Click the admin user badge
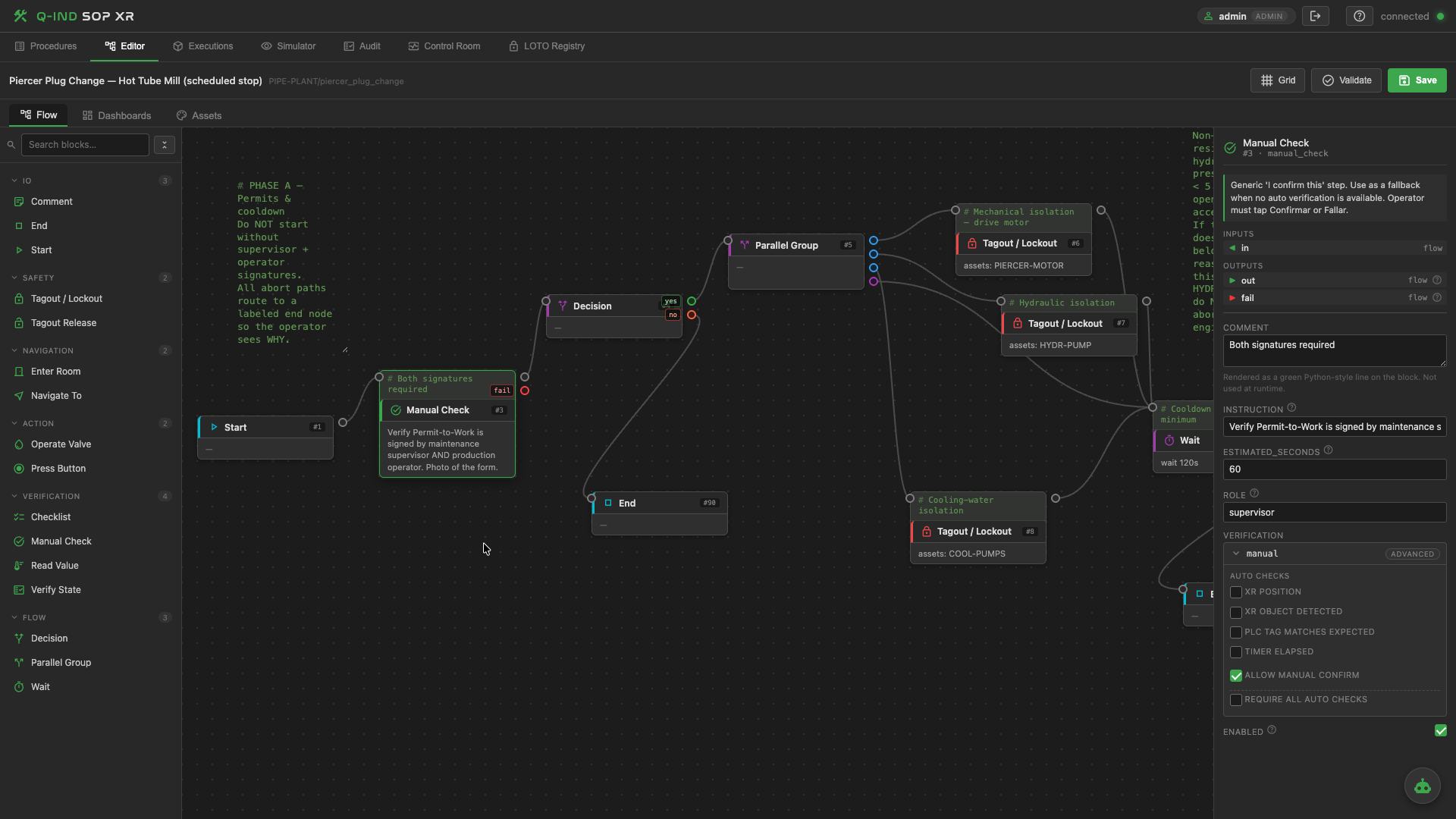Image resolution: width=1456 pixels, height=819 pixels. [x=1246, y=16]
